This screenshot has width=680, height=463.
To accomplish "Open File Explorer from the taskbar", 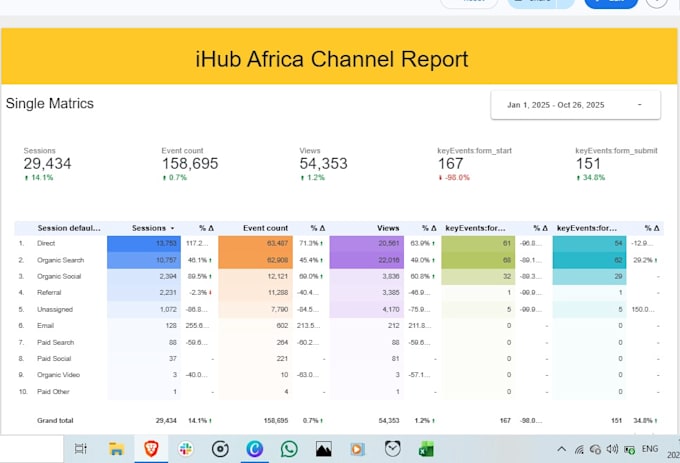I will 116,449.
